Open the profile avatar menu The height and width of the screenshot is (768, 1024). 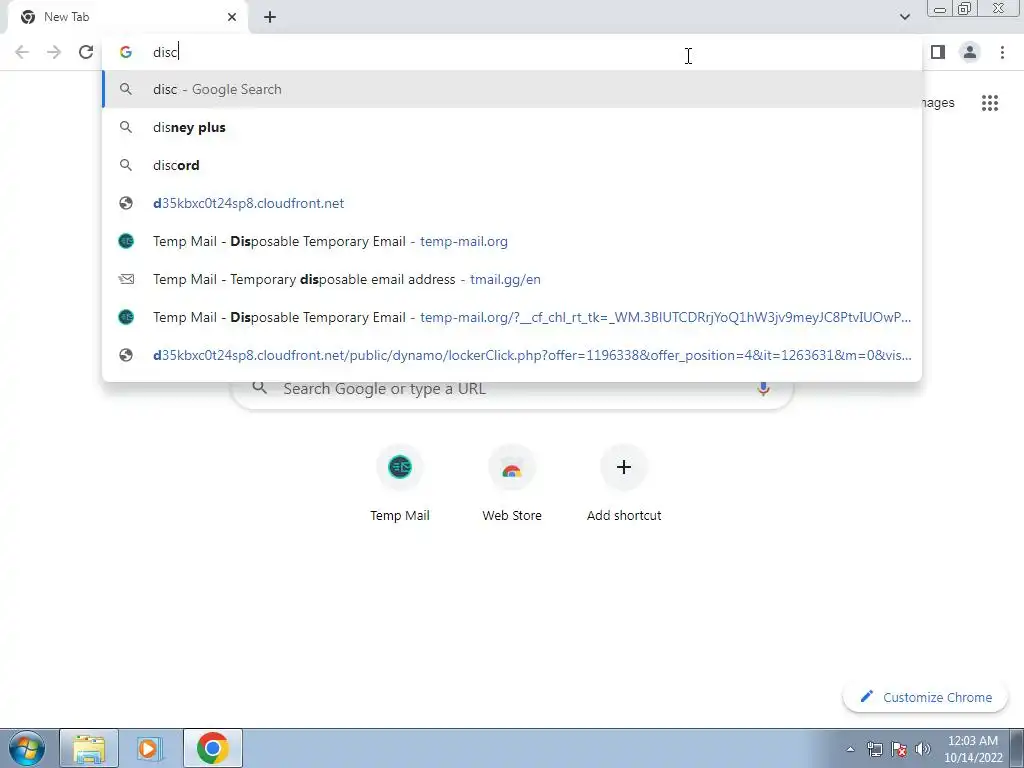(970, 52)
